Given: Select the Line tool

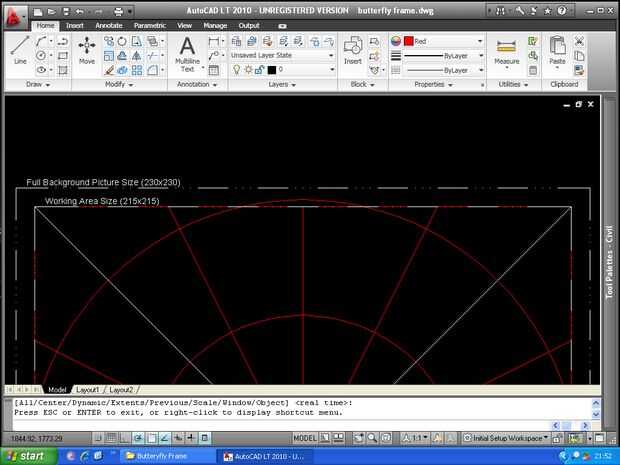Looking at the screenshot, I should pyautogui.click(x=20, y=50).
